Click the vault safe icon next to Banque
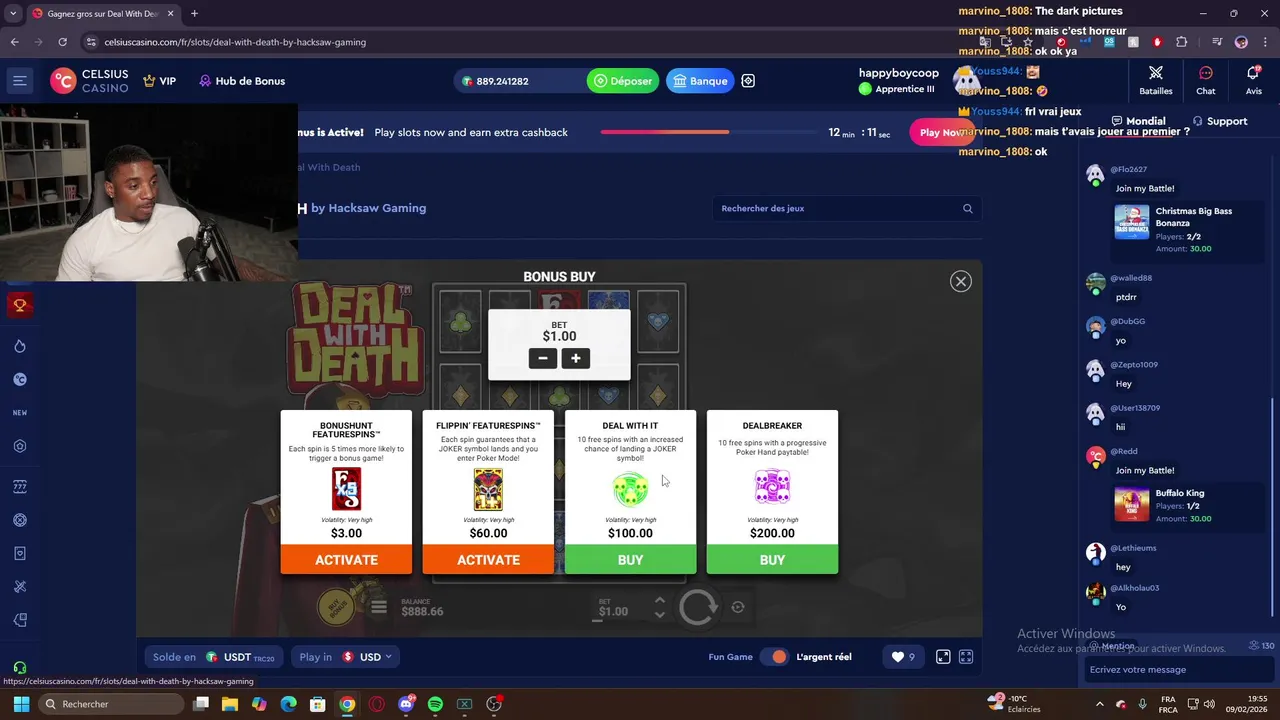 tap(748, 81)
